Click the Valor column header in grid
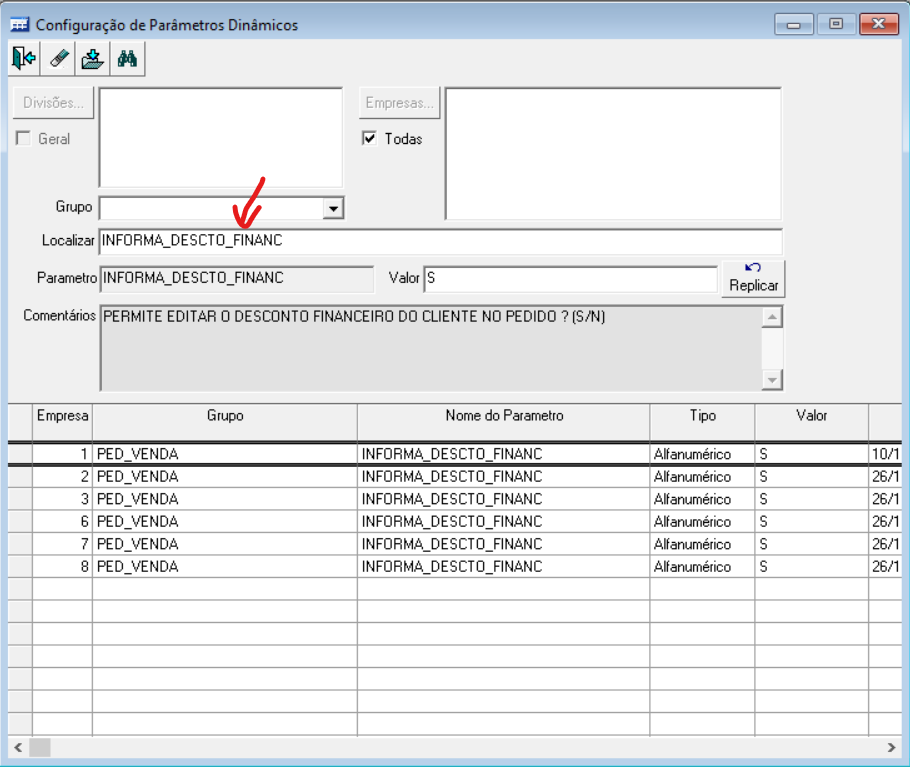Viewport: 910px width, 767px height. (811, 422)
